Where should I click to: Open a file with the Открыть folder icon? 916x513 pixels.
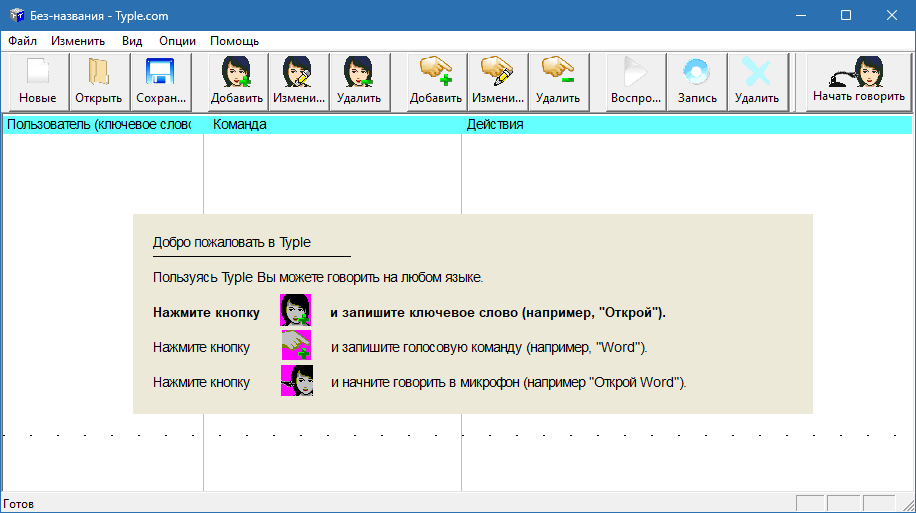pos(99,82)
